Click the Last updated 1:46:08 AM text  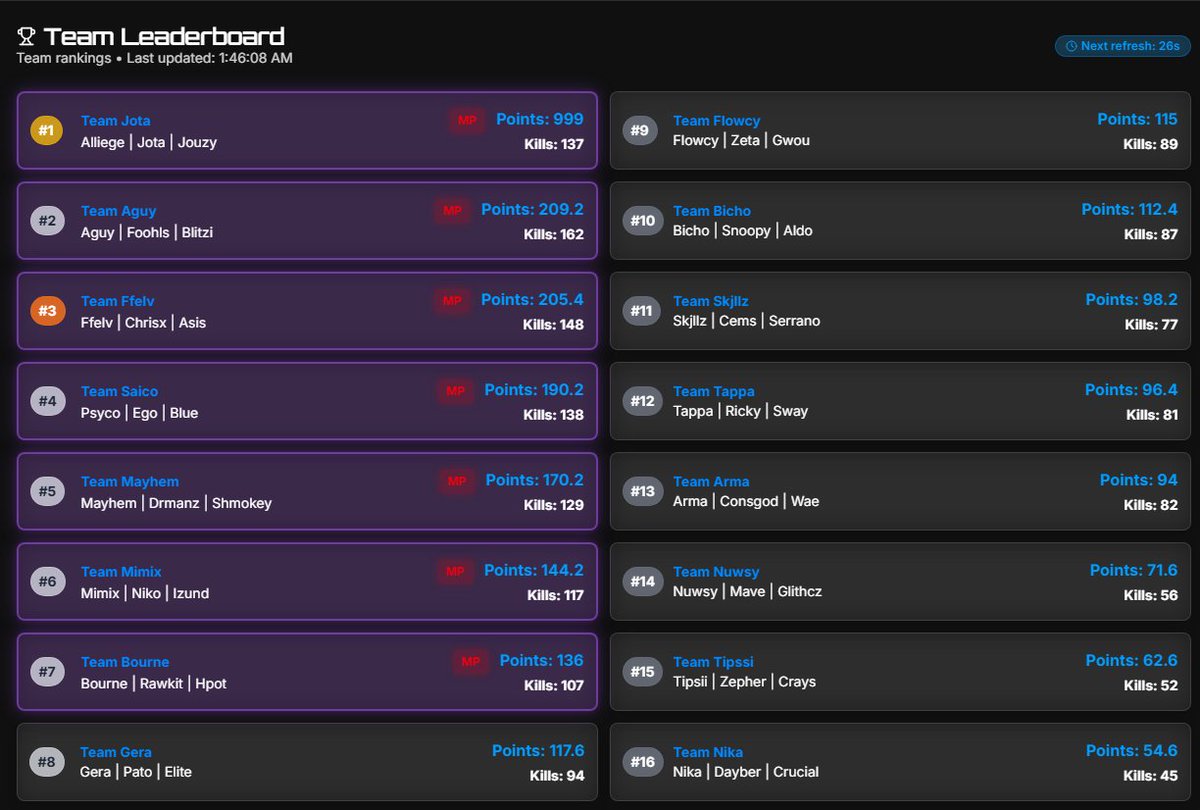[210, 58]
